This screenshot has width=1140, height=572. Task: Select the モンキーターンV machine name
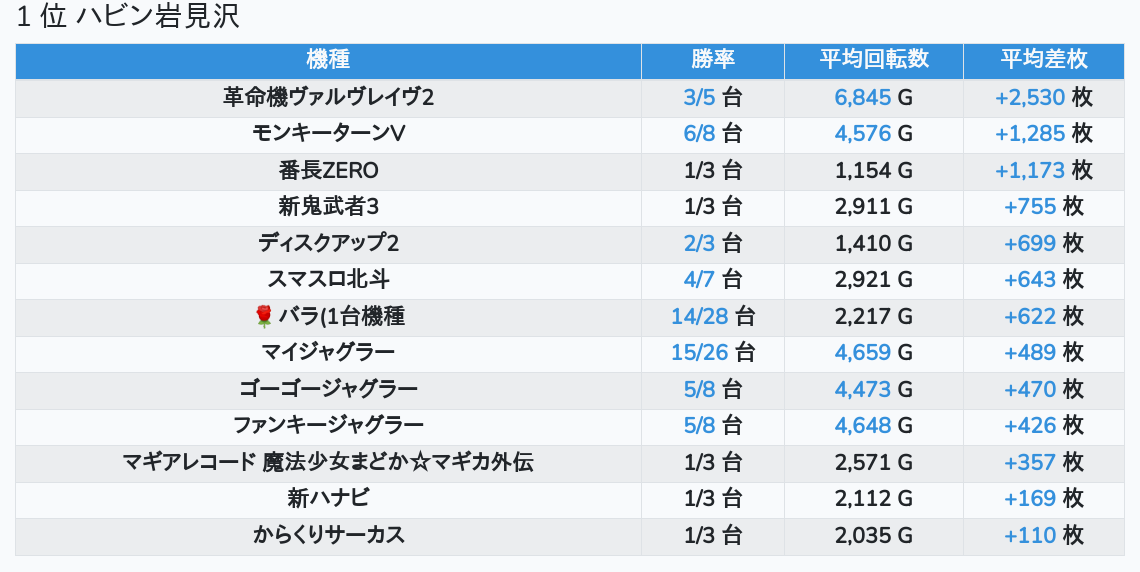coord(328,134)
